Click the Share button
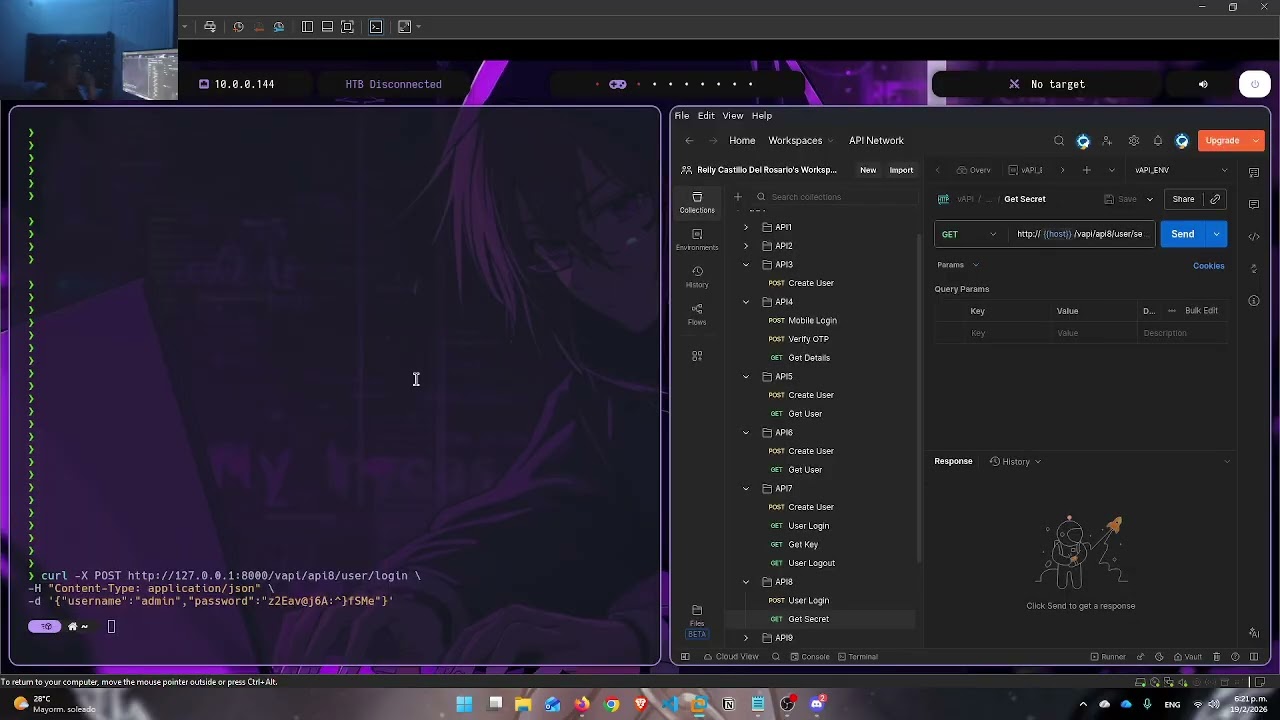 [1183, 199]
